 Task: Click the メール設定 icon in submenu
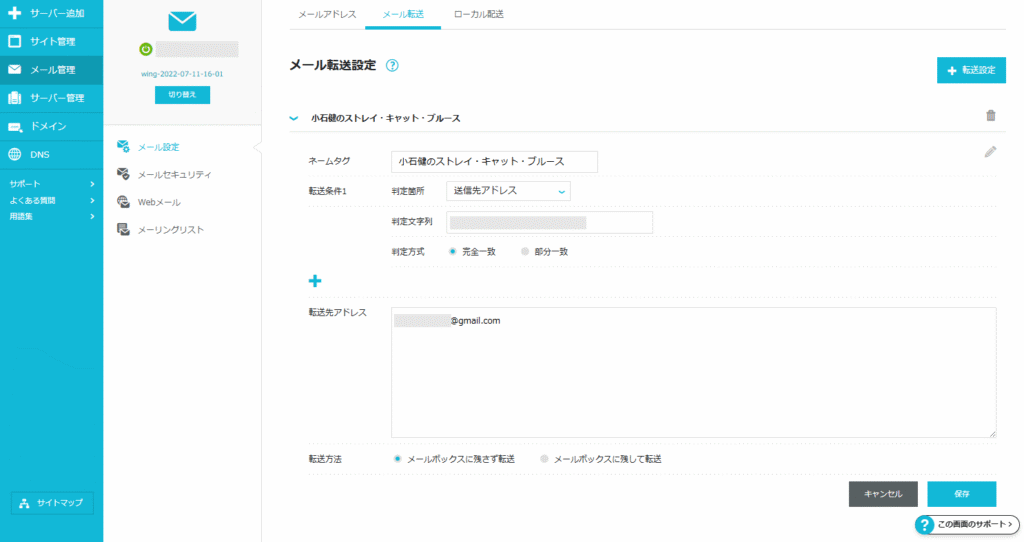(123, 146)
